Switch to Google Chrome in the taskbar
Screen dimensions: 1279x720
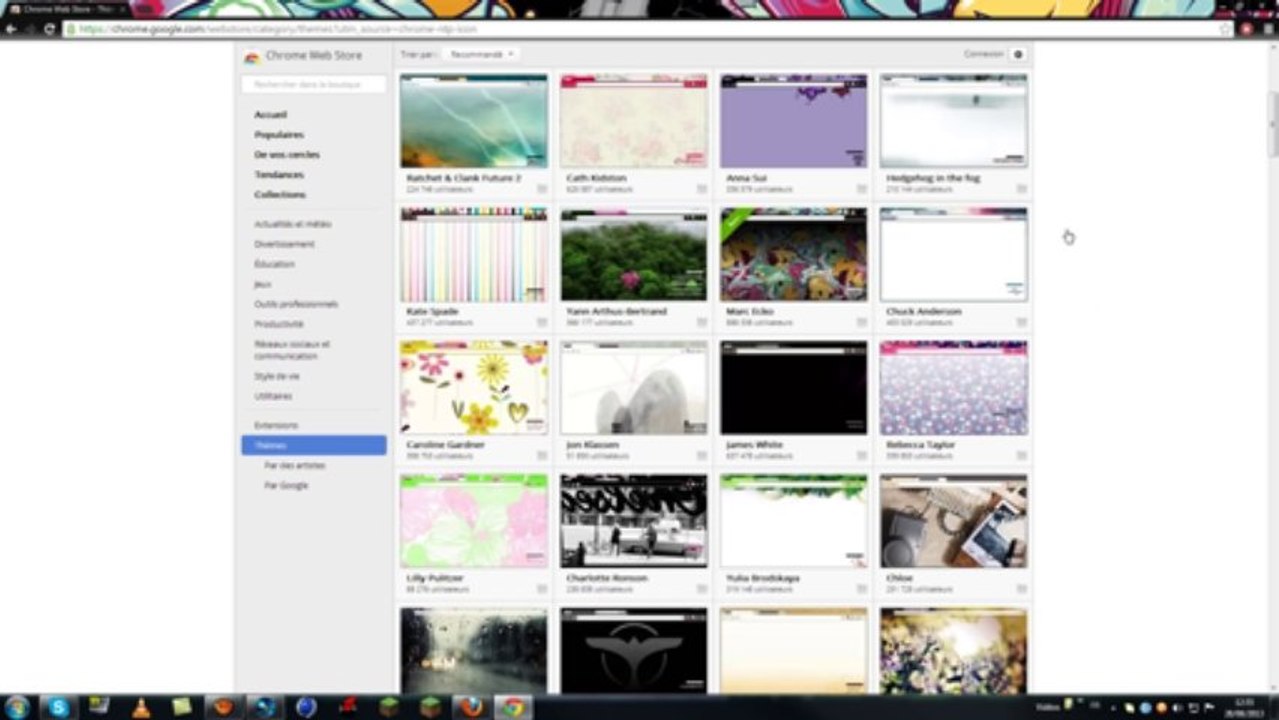(x=513, y=707)
